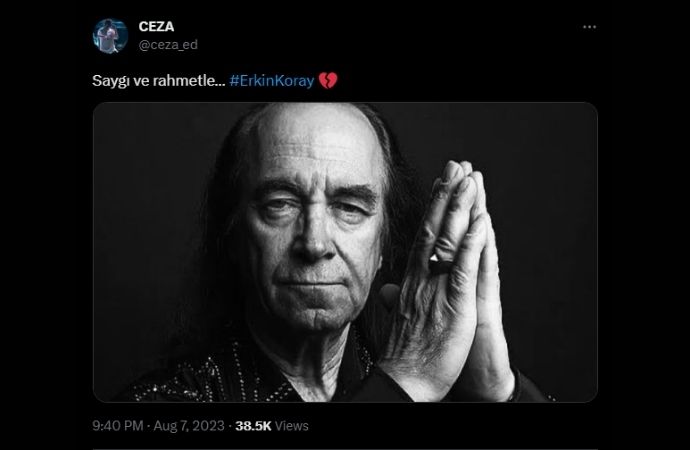Screen dimensions: 690x450
Task: Open the @ceza_ed handle link
Action: (168, 45)
